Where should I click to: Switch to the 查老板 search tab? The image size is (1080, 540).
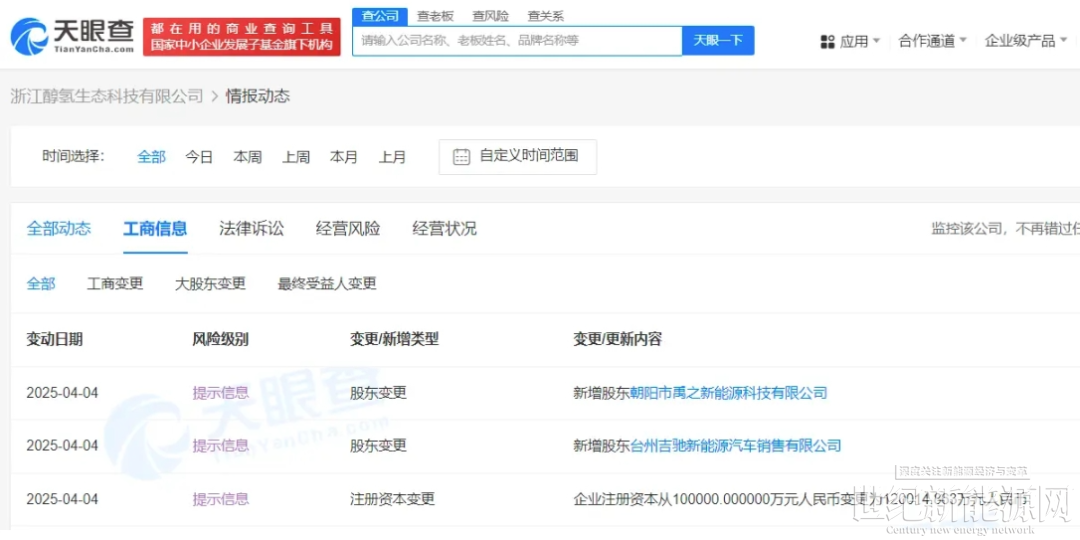tap(435, 16)
